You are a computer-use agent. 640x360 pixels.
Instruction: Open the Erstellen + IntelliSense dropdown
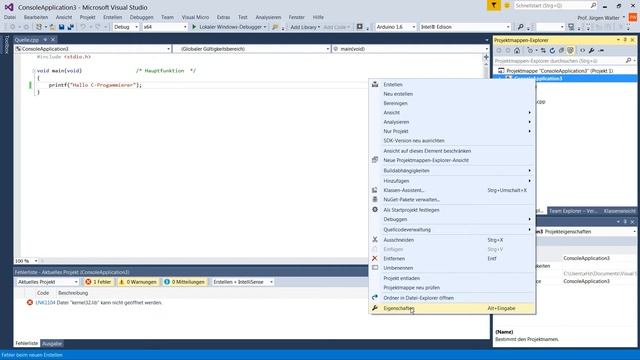(x=242, y=282)
